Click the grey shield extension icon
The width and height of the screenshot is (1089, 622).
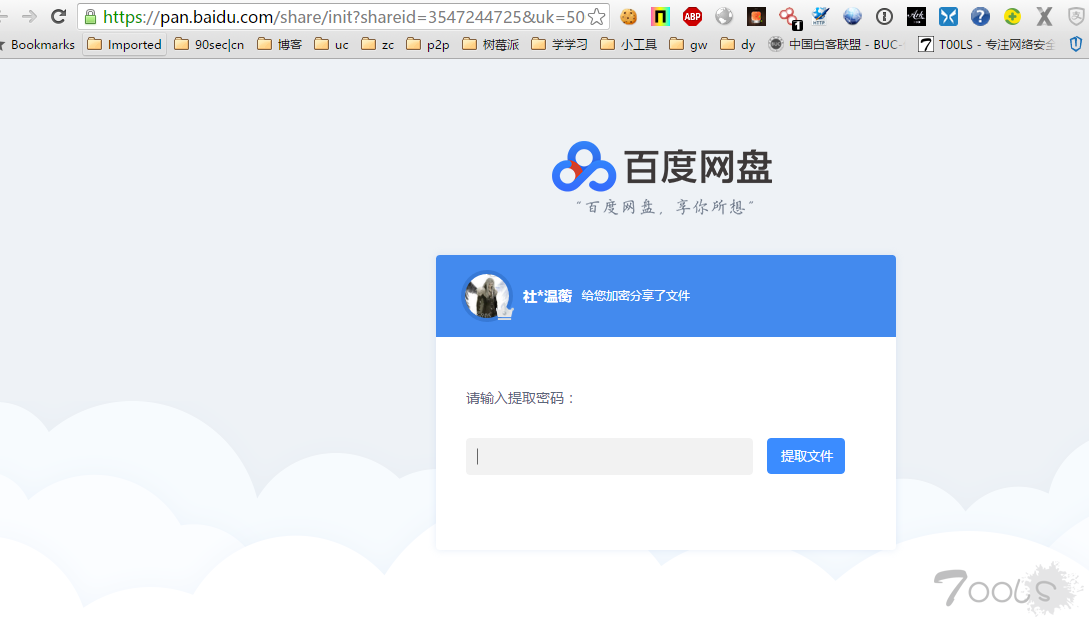(x=1076, y=17)
